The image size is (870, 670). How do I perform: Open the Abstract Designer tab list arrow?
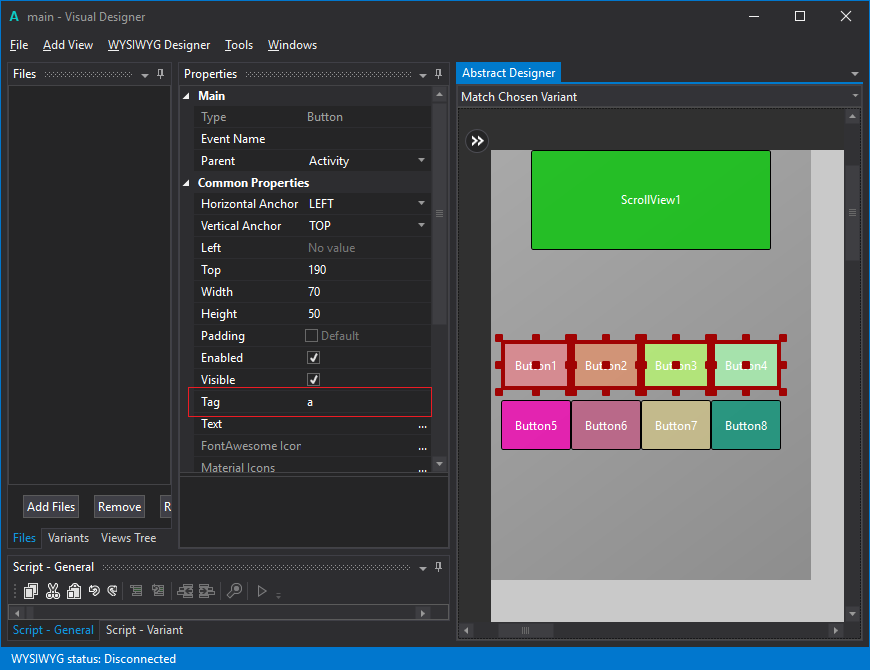[854, 73]
